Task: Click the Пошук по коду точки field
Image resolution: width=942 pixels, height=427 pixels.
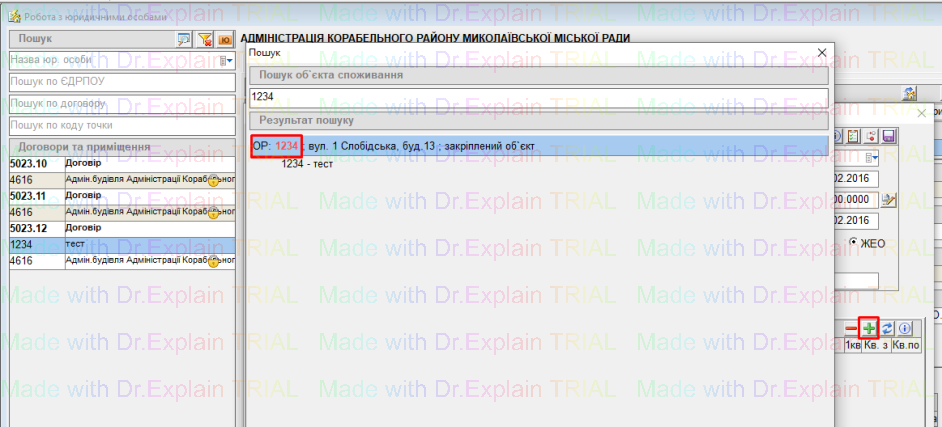Action: [x=121, y=125]
